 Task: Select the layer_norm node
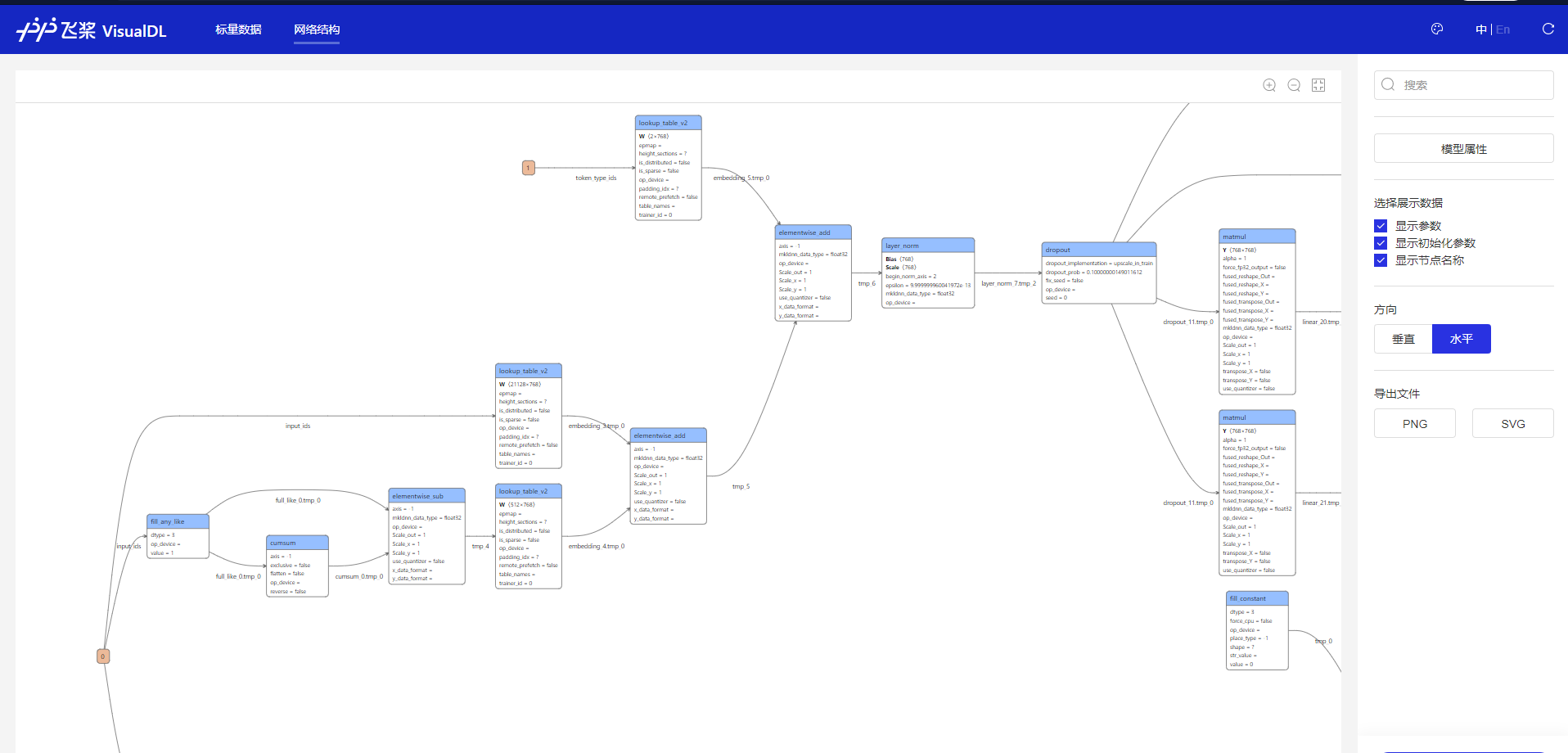tap(928, 273)
